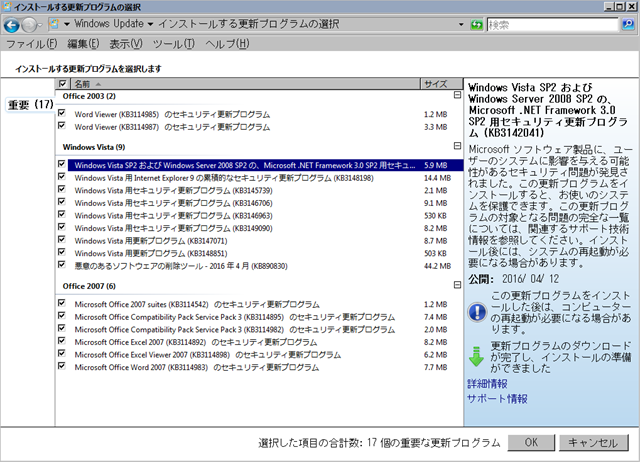Open the ファイル(F) menu

[x=31, y=44]
